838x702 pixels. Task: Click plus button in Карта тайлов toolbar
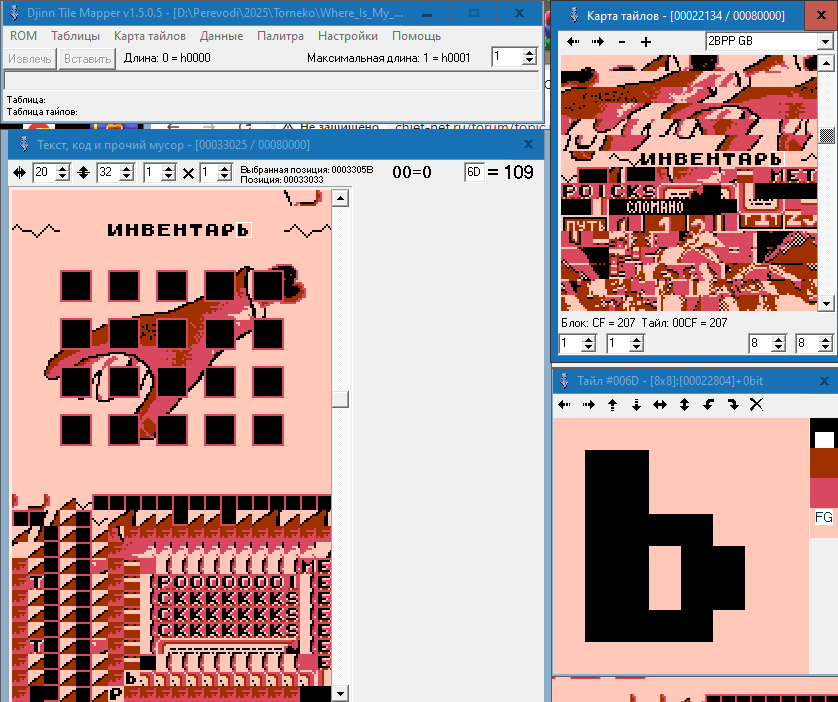[646, 42]
